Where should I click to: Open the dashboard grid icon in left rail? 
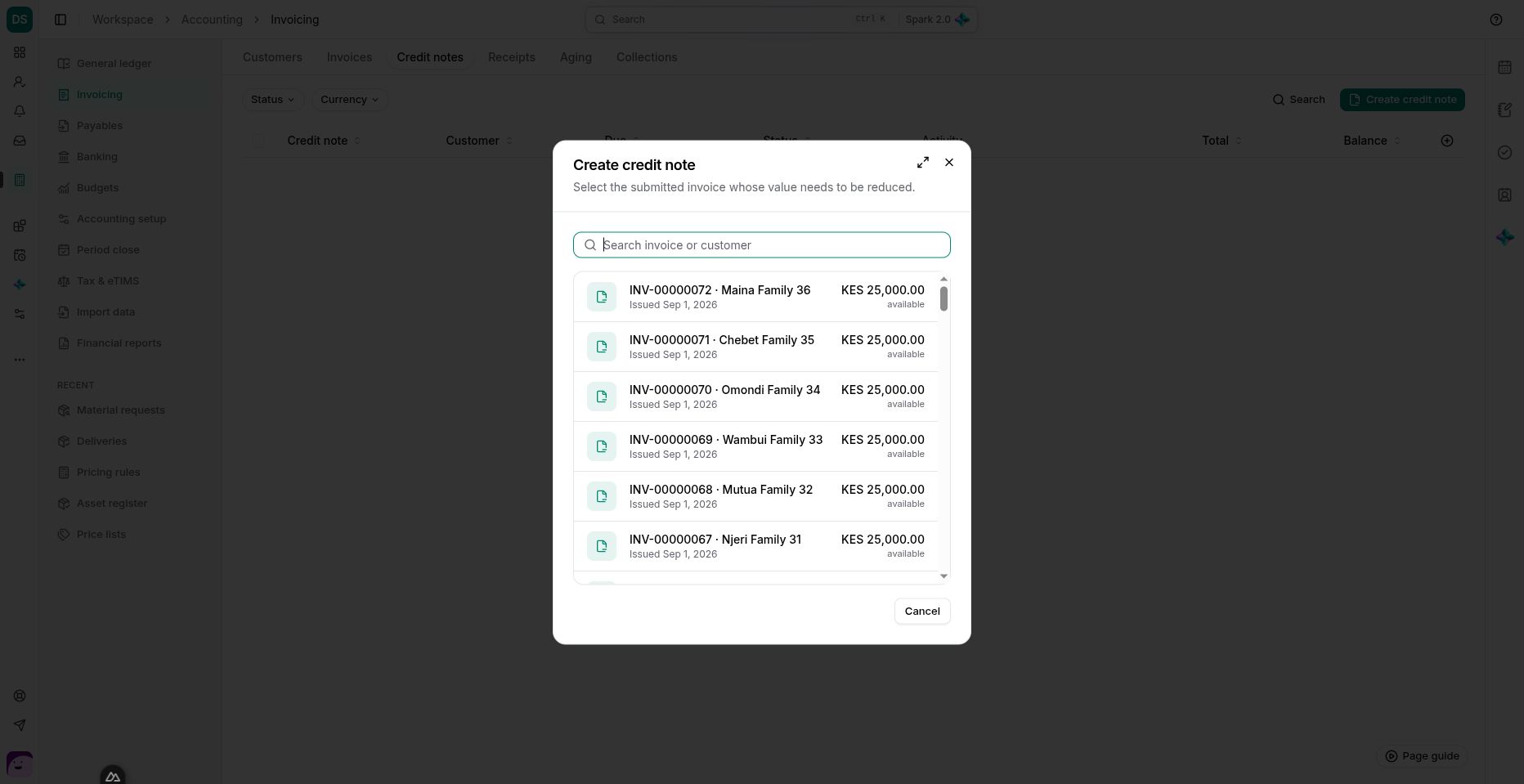[x=20, y=52]
